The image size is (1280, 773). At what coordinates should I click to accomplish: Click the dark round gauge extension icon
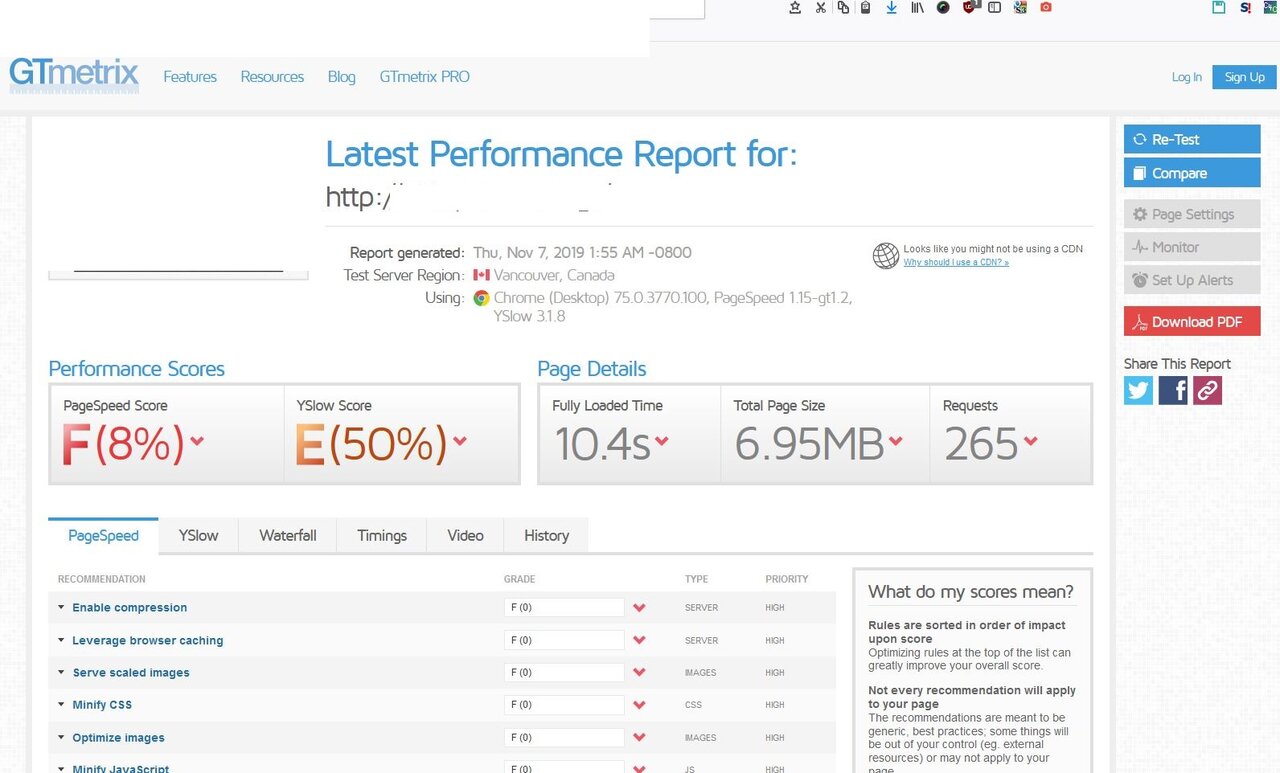click(x=942, y=7)
